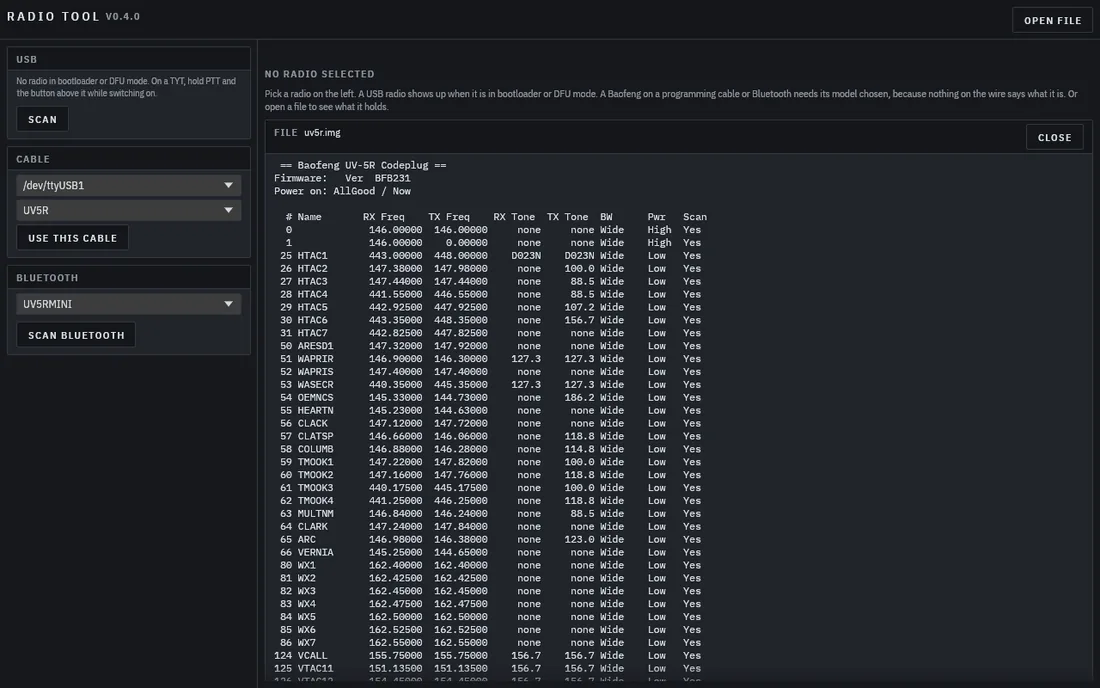Click the Scan column header
This screenshot has height=688, width=1100.
(x=695, y=217)
